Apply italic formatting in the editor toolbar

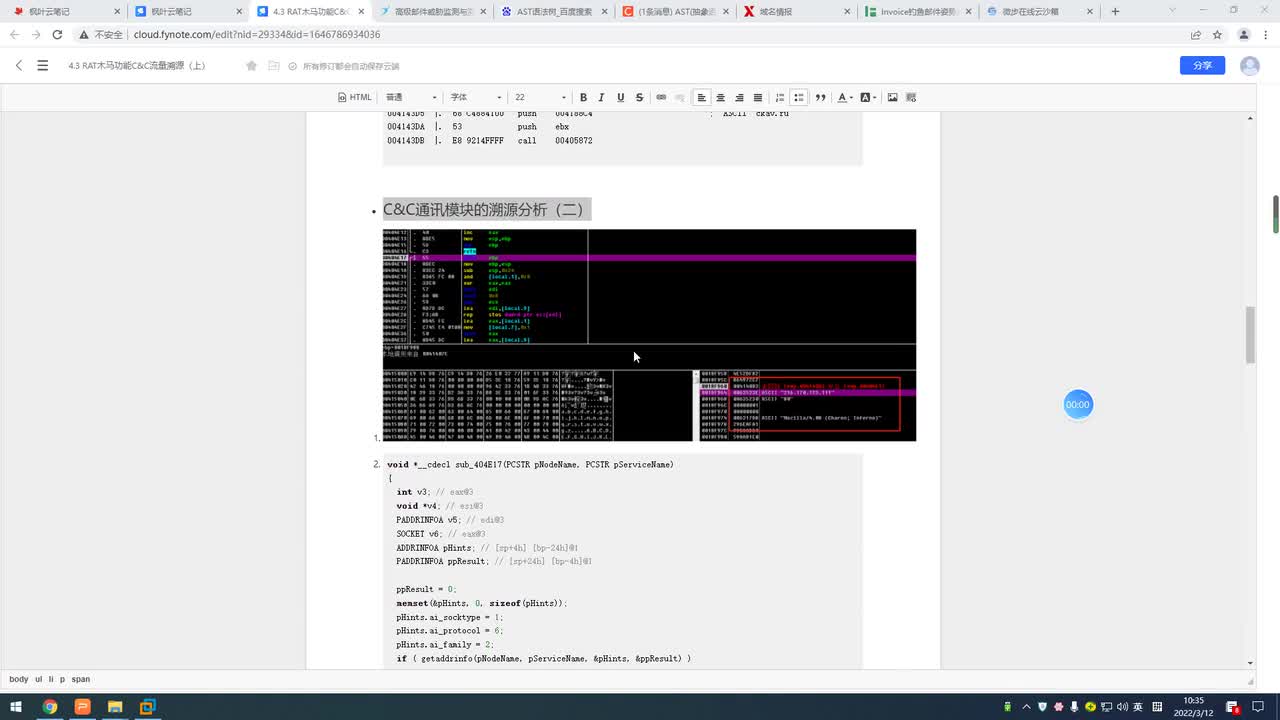(601, 97)
